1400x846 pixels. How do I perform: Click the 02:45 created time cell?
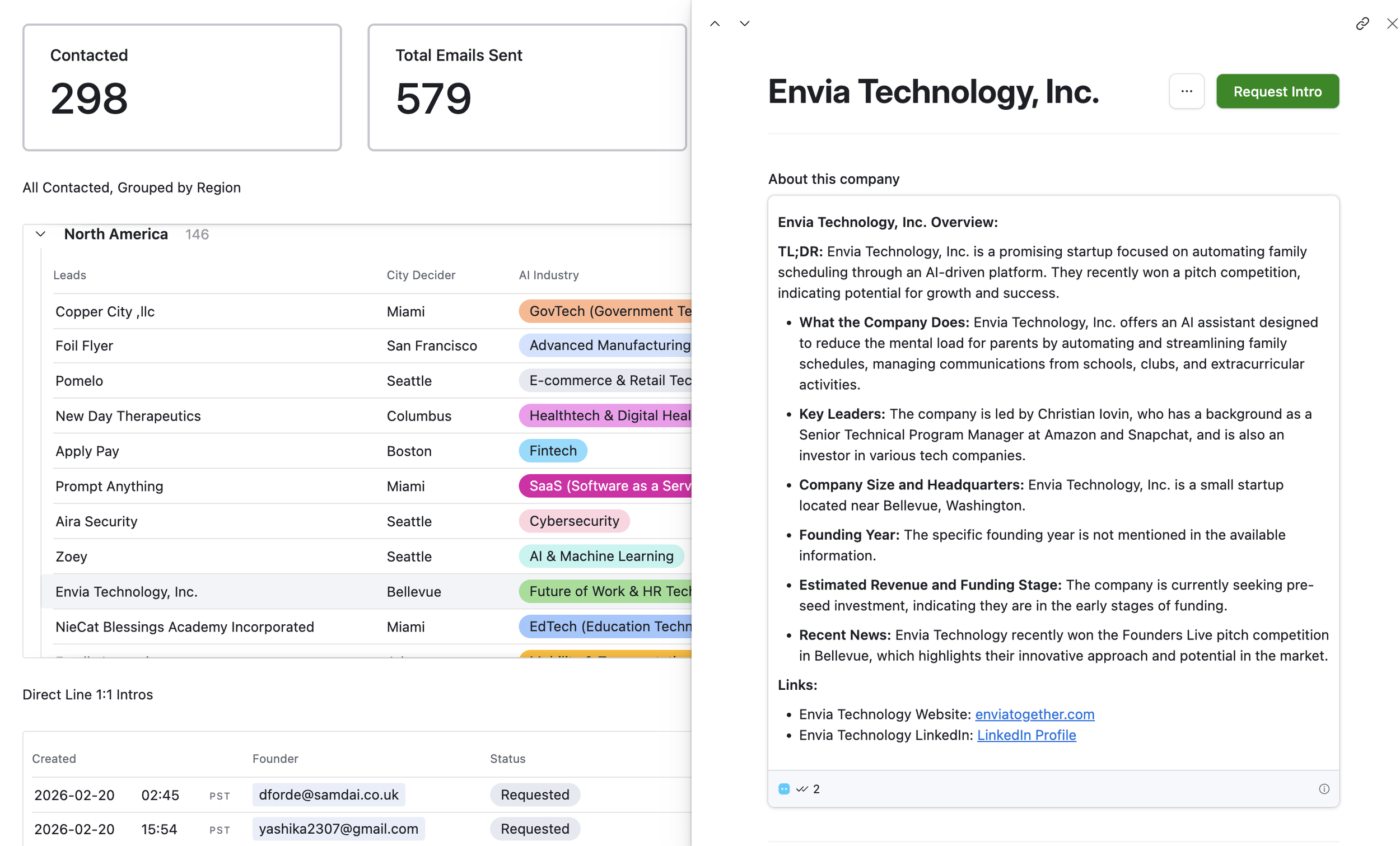160,795
